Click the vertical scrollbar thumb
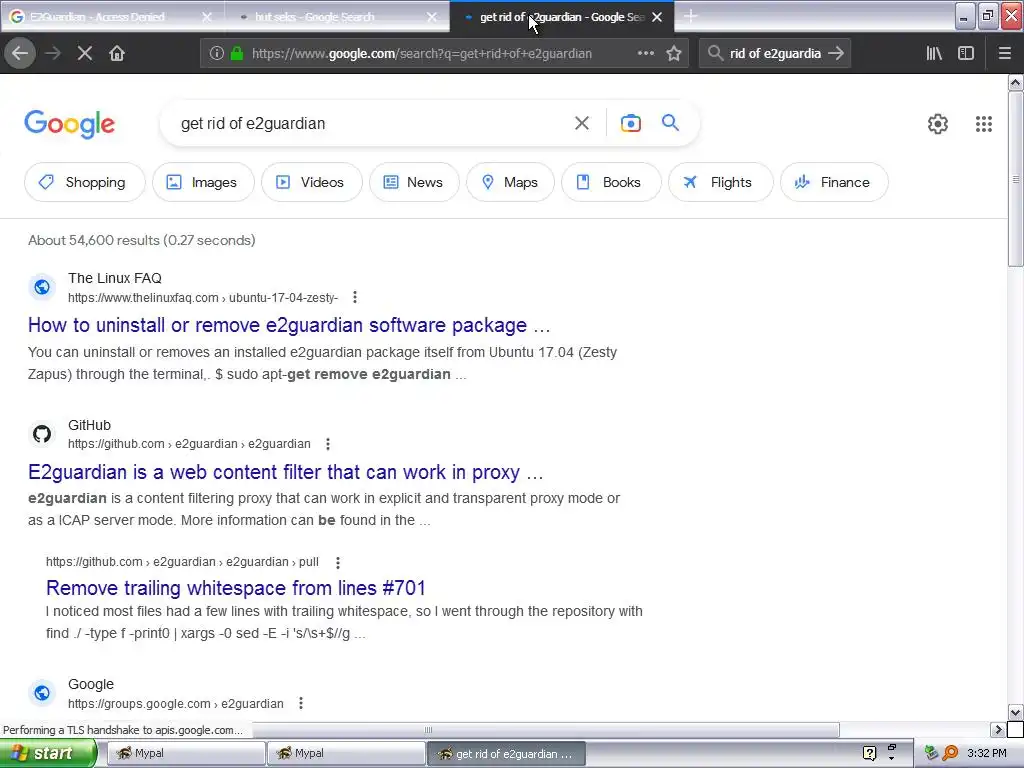Screen dimensions: 1024x768 [x=1015, y=180]
